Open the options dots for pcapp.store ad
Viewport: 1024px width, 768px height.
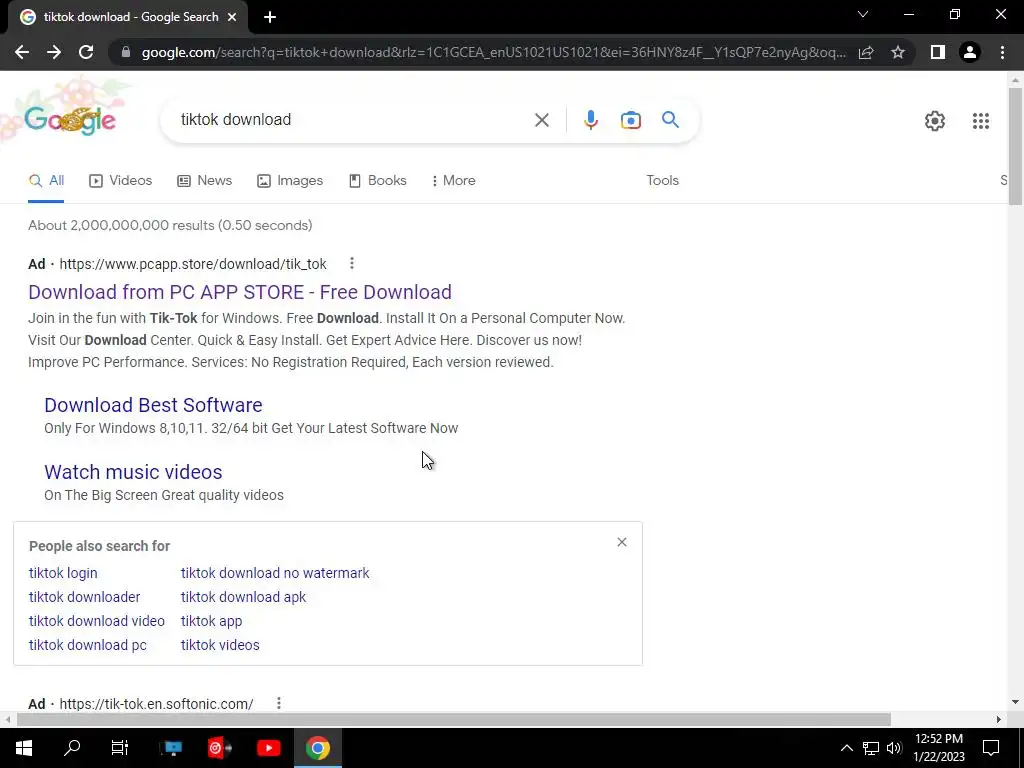[x=351, y=263]
